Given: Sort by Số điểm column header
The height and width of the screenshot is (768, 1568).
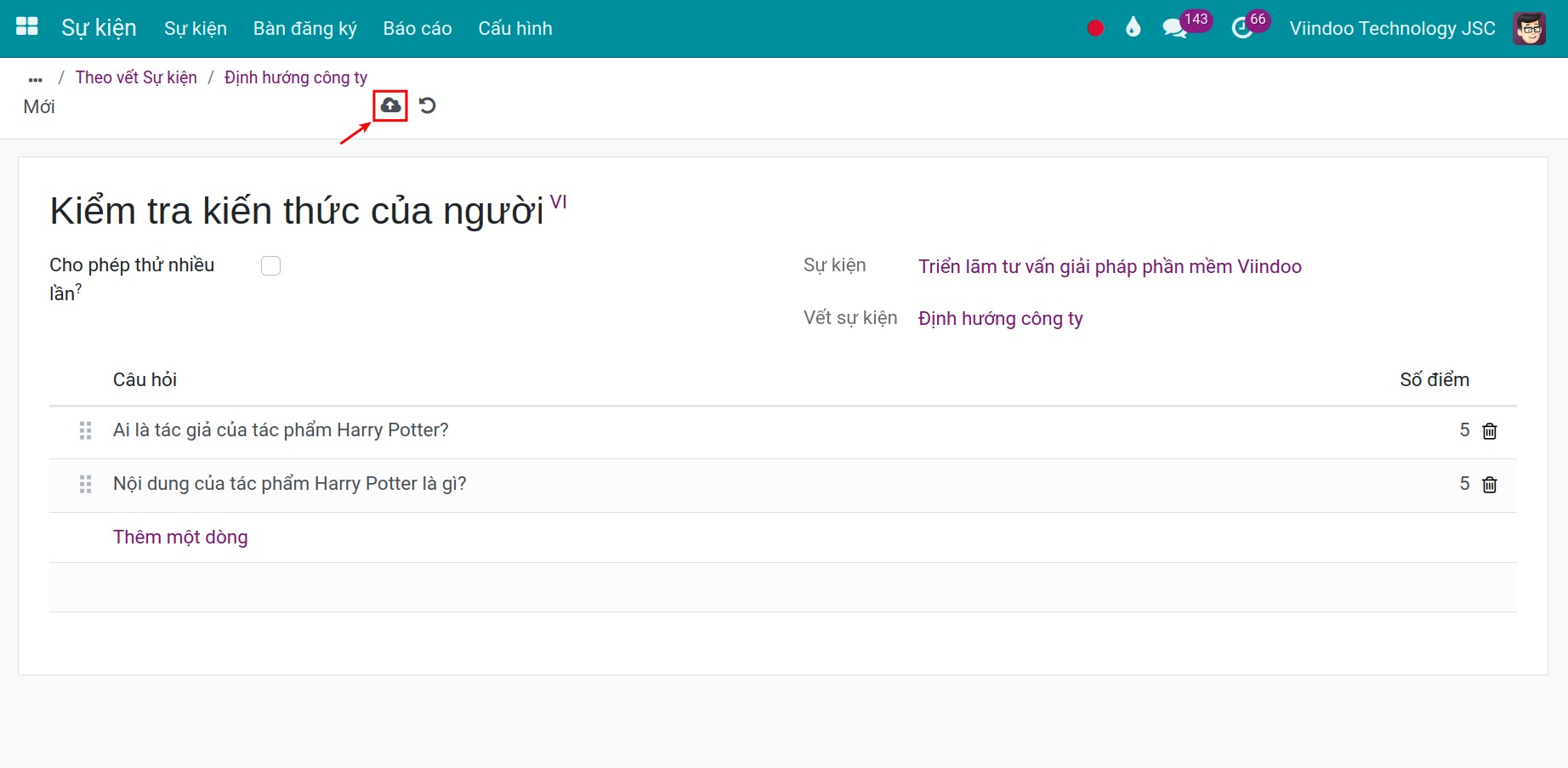Looking at the screenshot, I should (1434, 379).
